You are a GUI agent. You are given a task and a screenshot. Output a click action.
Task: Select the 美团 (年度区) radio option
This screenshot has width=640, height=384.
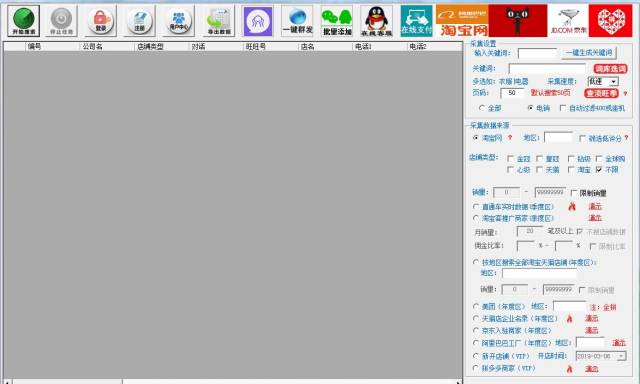coord(476,306)
